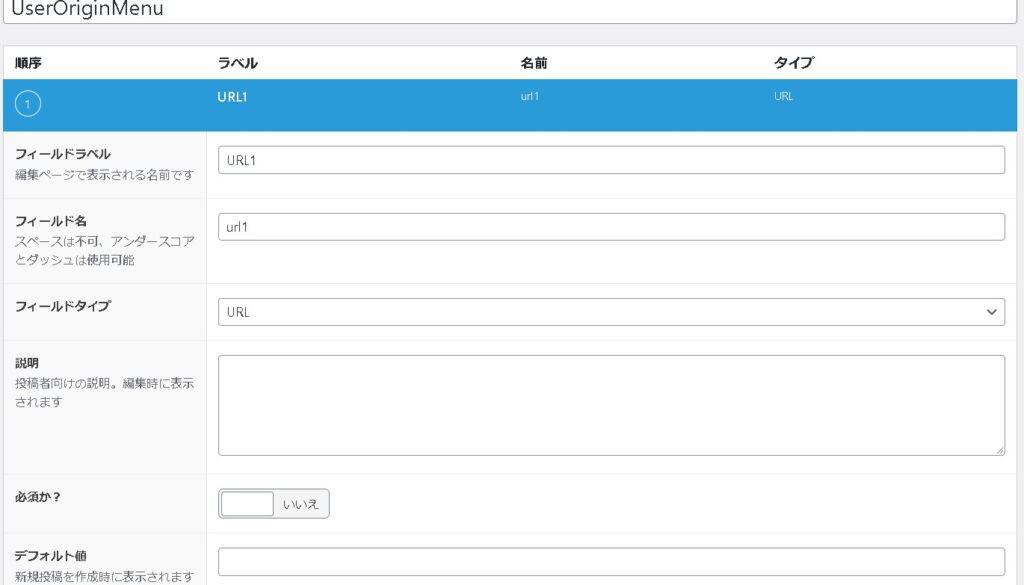The image size is (1024, 585).
Task: Click the "URL" type in the blue row
Action: 783,97
